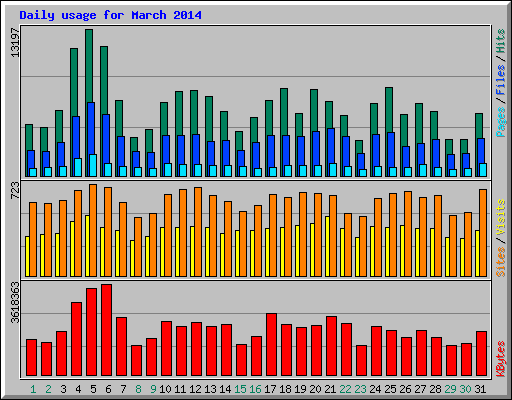Click the green hits bar for day 25
The width and height of the screenshot is (512, 400).
(x=389, y=110)
